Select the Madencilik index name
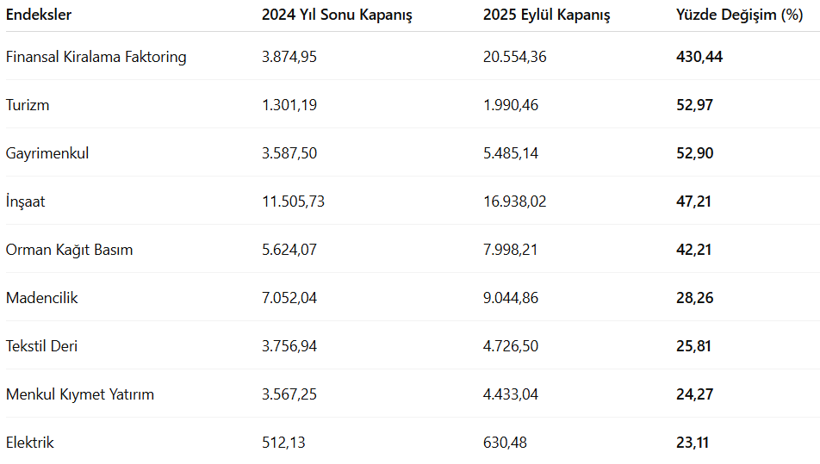 [42, 298]
